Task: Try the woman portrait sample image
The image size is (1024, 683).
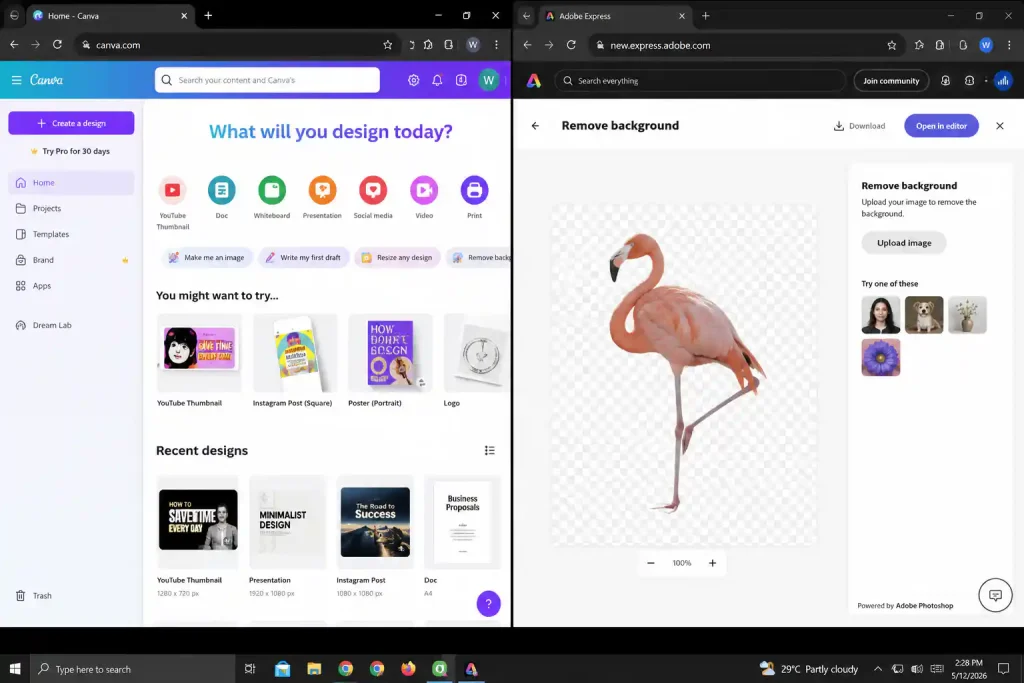Action: click(x=880, y=315)
